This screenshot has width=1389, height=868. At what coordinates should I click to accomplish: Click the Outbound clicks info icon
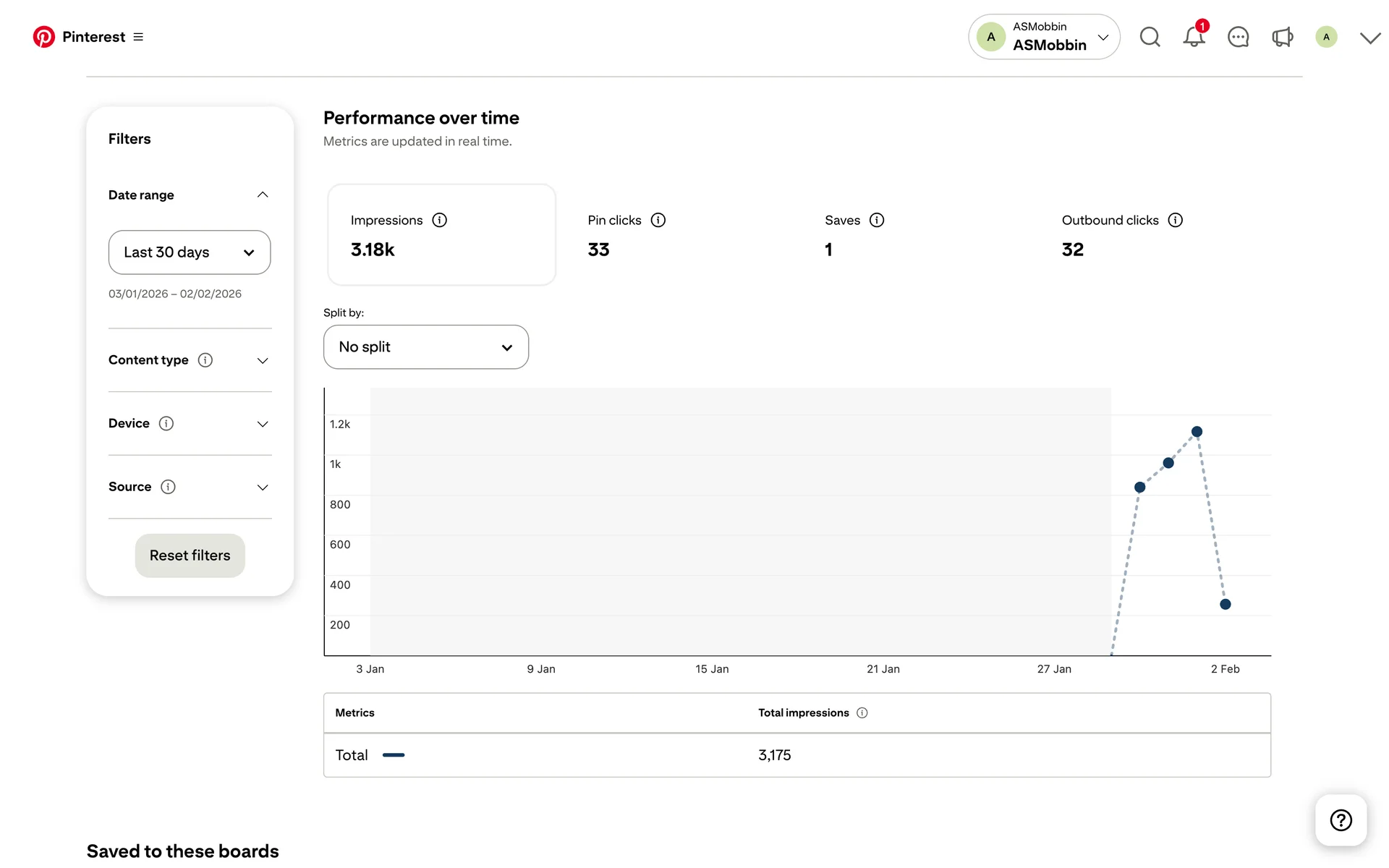[x=1175, y=220]
